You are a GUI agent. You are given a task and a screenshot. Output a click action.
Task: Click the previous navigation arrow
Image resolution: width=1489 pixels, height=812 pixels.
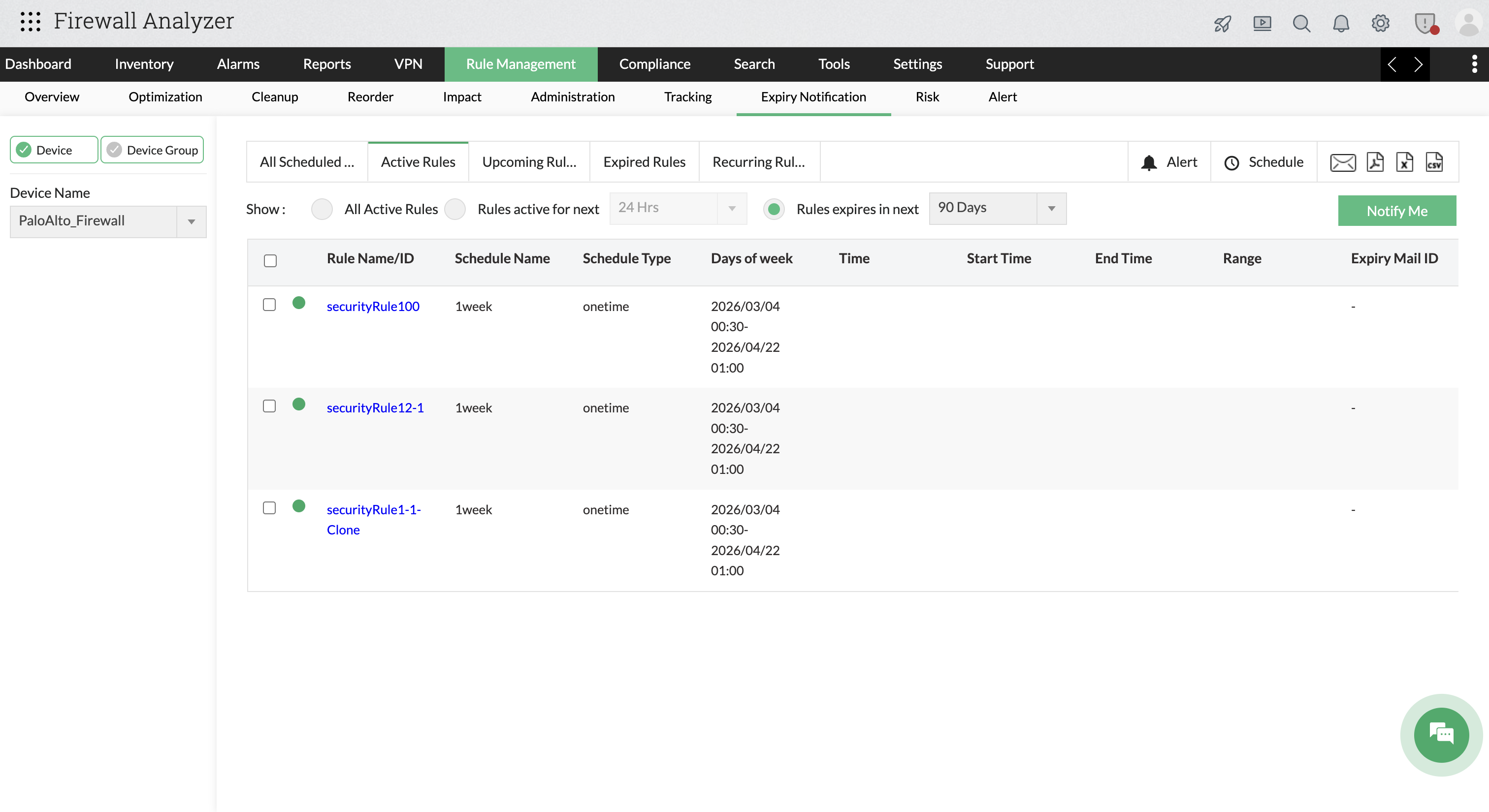coord(1392,64)
